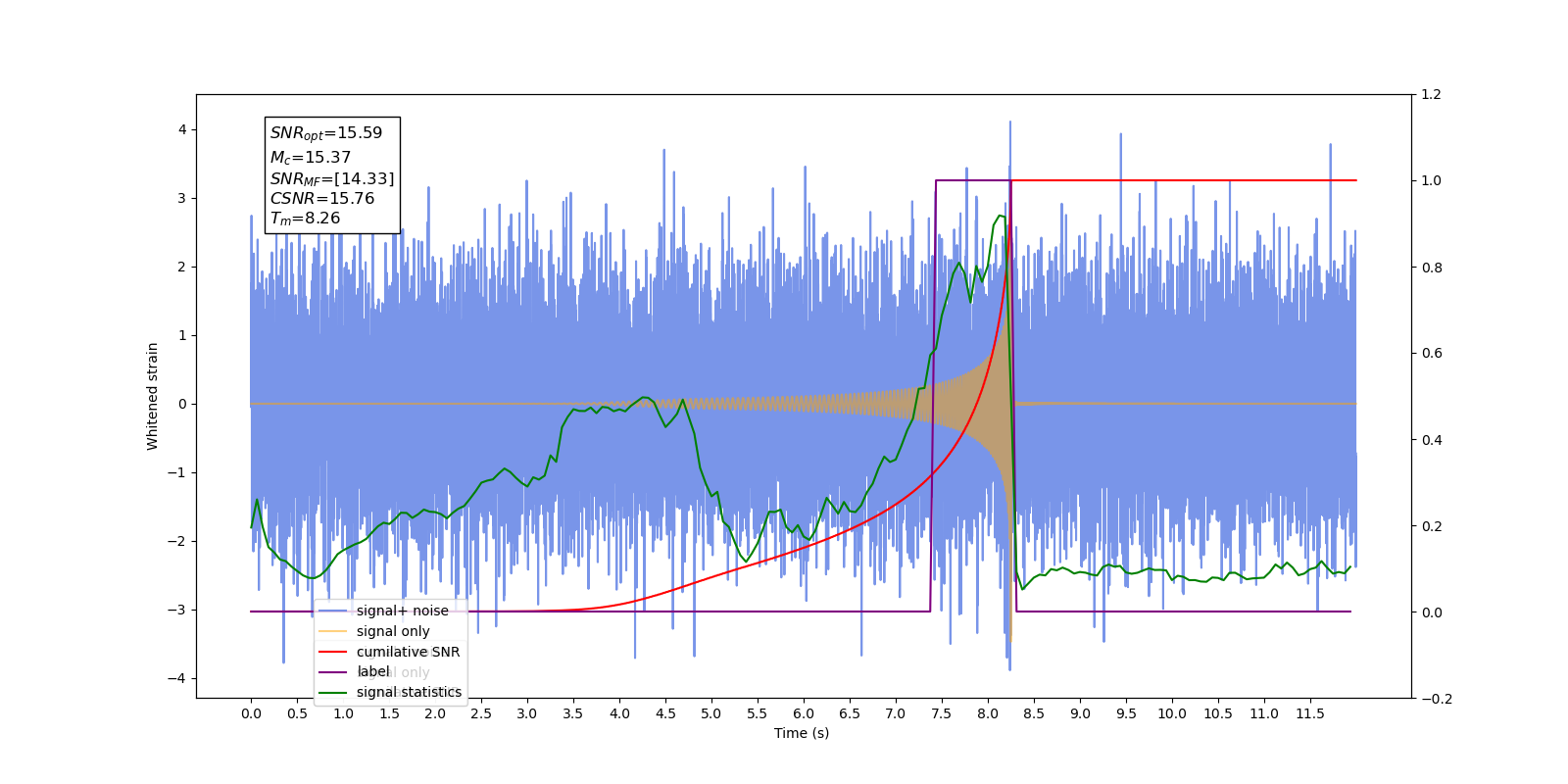Click the red line swatch in legend
Image resolution: width=1568 pixels, height=784 pixels.
click(x=333, y=652)
